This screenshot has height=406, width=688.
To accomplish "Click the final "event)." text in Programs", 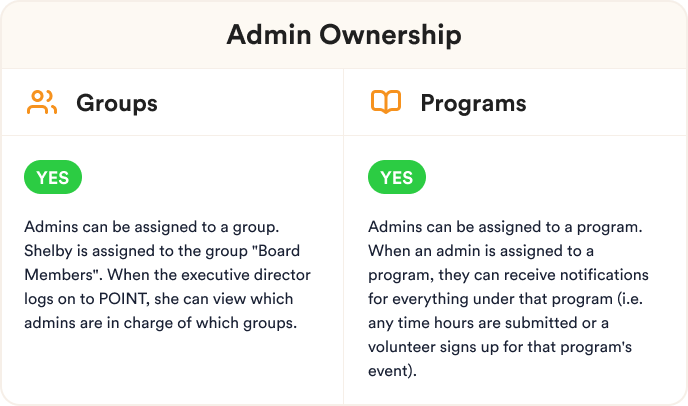I will click(392, 371).
